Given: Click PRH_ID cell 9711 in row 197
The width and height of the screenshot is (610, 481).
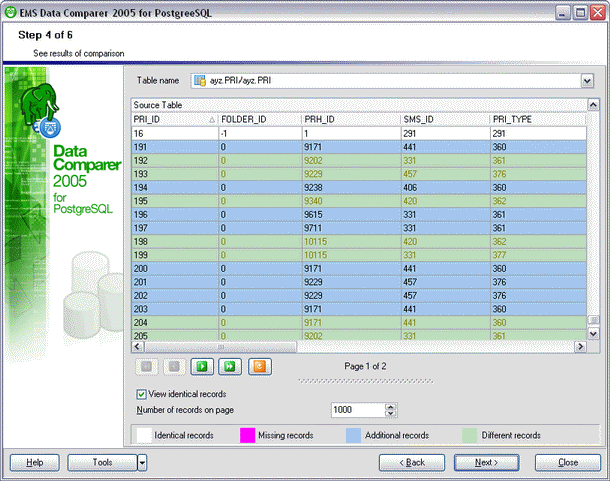Looking at the screenshot, I should pyautogui.click(x=351, y=228).
